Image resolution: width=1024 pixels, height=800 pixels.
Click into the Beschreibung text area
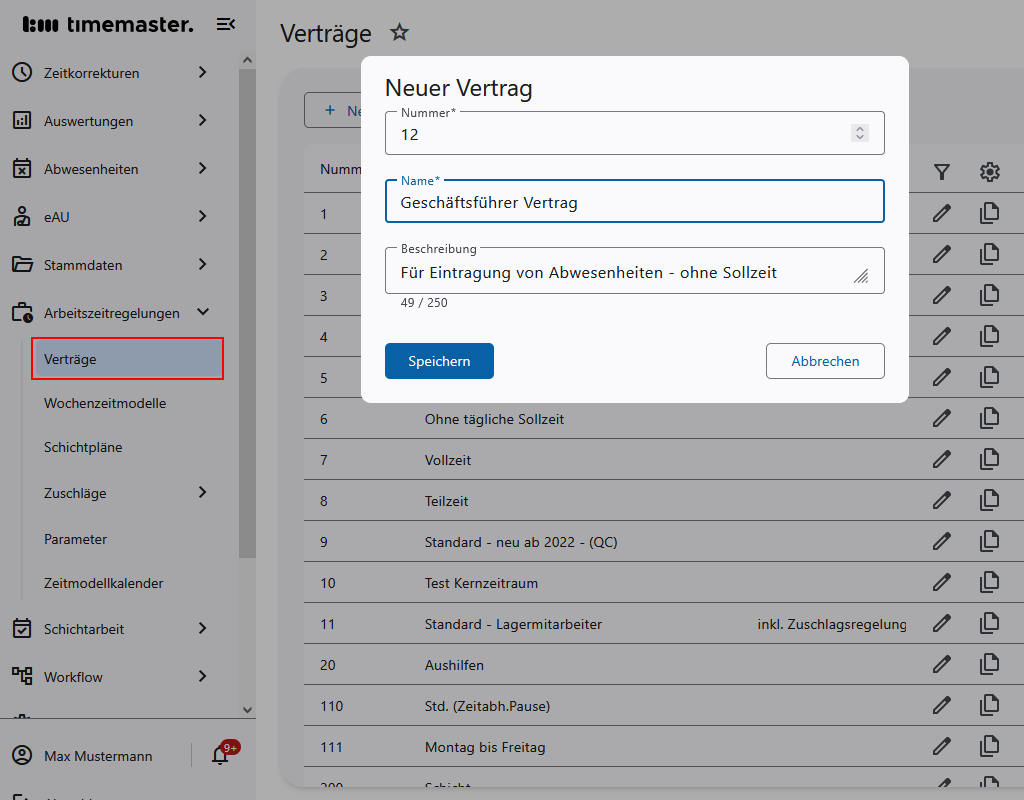point(620,272)
